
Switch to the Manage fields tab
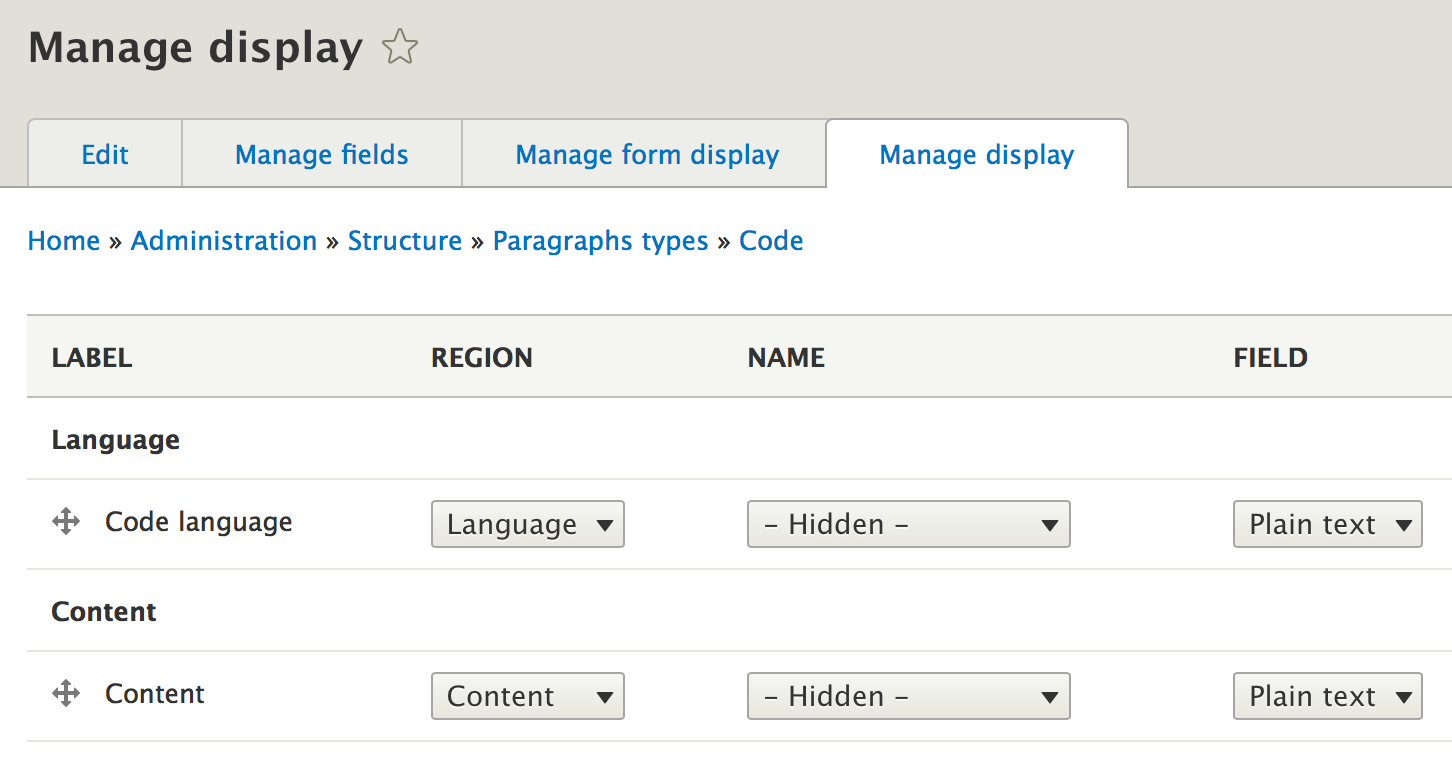tap(321, 154)
